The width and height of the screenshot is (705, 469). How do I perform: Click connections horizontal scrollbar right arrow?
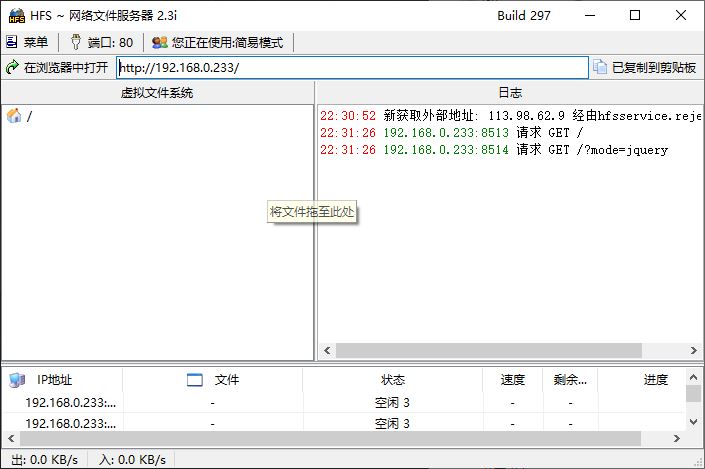(x=677, y=438)
